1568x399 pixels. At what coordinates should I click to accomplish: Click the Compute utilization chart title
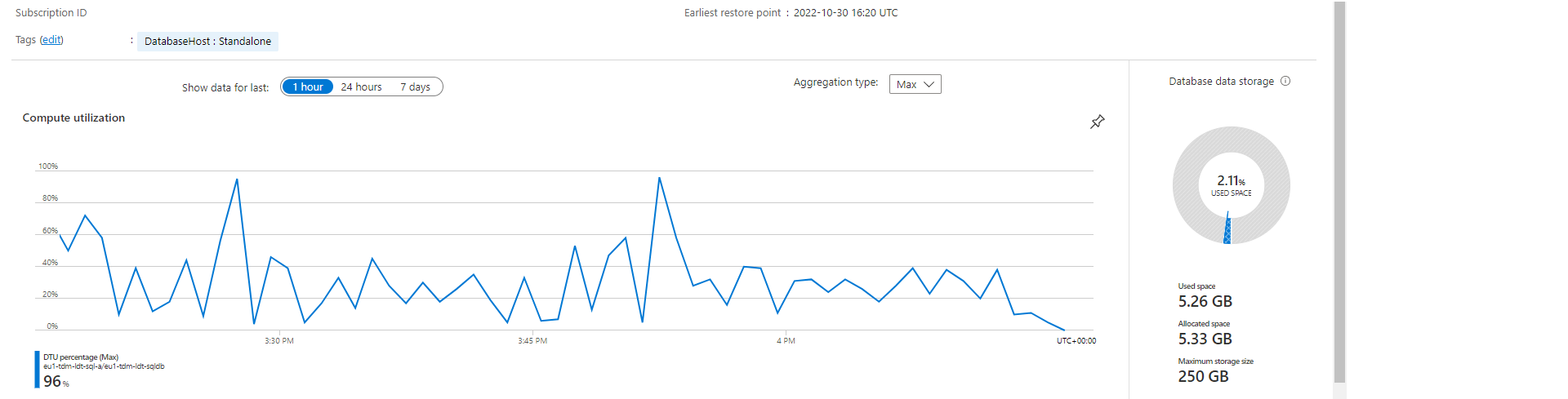point(73,117)
